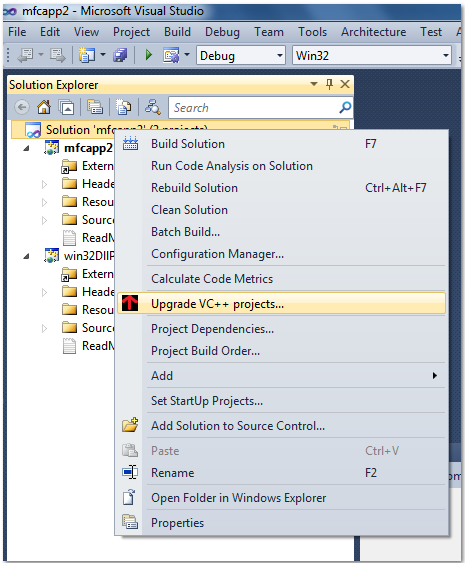Toggle the Solution Explorer auto-hide pin
Viewport: 465px width, 563px height.
click(329, 84)
